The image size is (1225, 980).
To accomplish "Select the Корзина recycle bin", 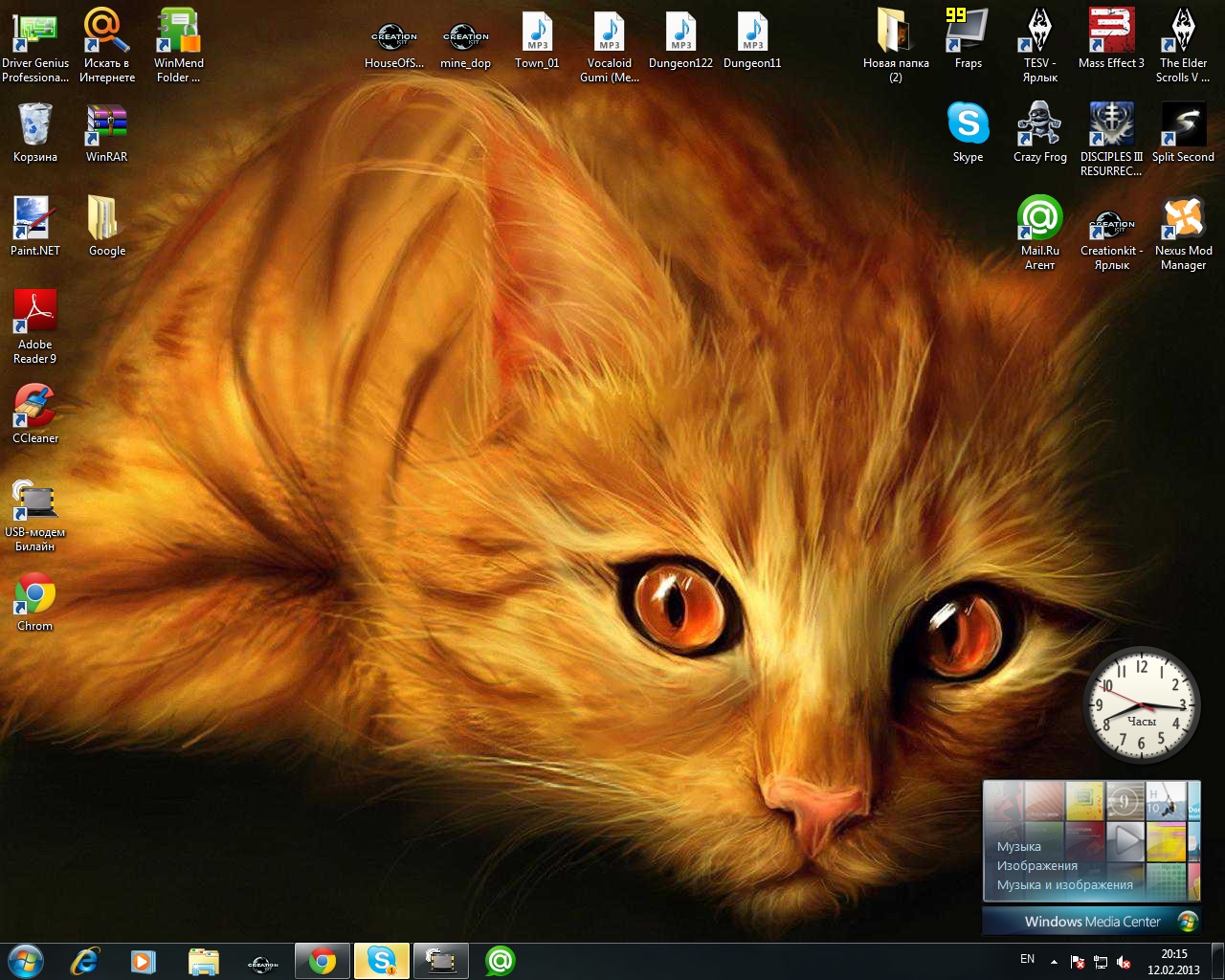I will (35, 126).
